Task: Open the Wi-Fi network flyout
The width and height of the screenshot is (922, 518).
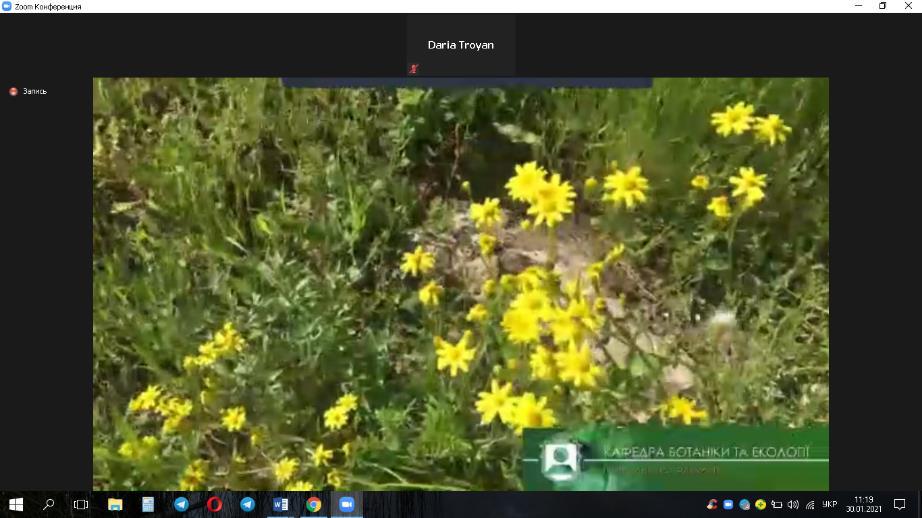Action: coord(810,505)
